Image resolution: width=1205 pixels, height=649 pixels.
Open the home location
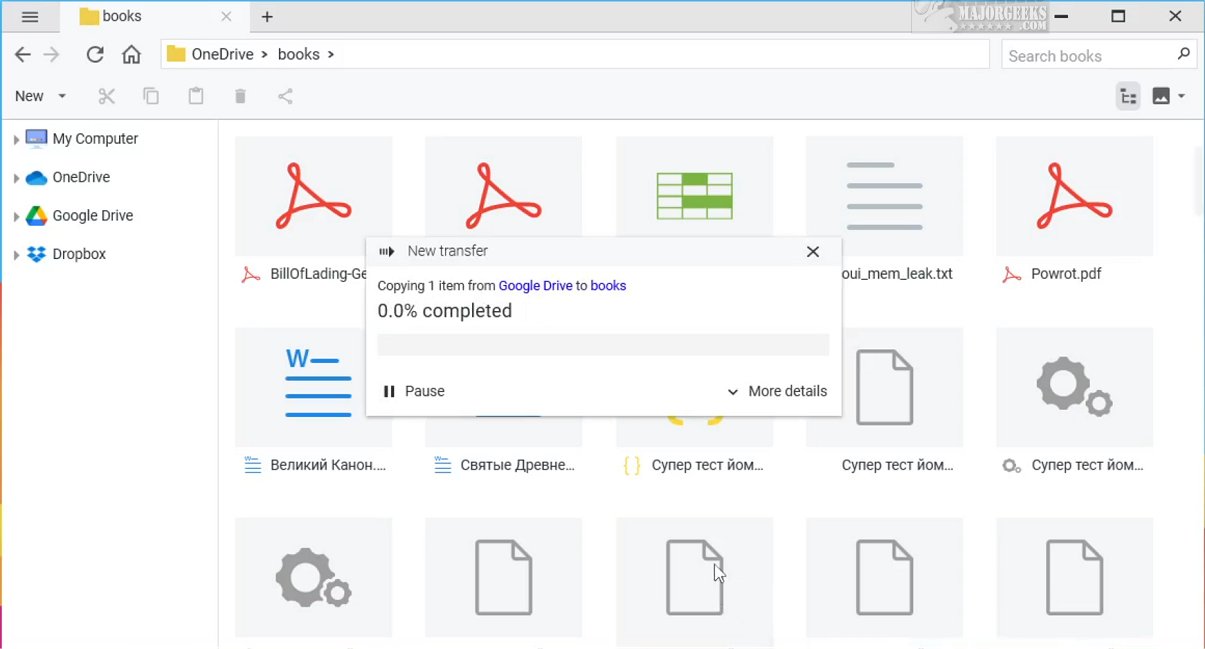131,55
